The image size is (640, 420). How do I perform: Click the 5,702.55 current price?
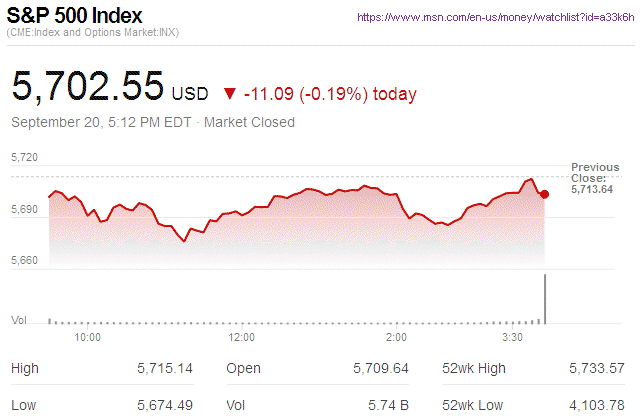pyautogui.click(x=87, y=86)
